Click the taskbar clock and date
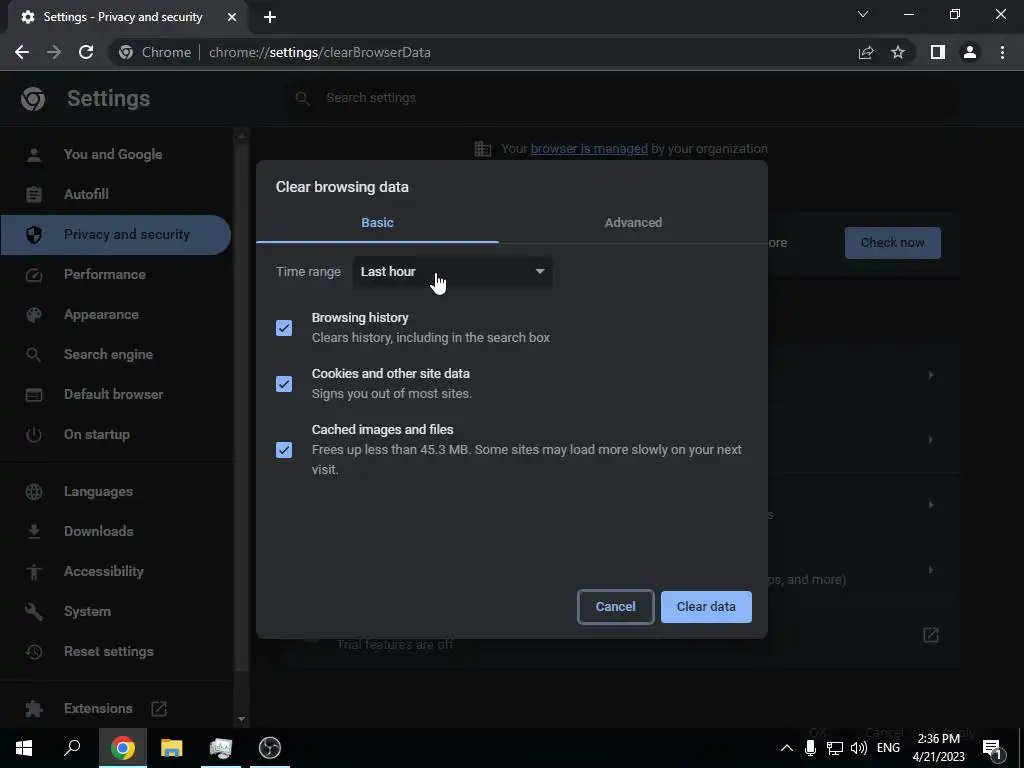The width and height of the screenshot is (1024, 768). pyautogui.click(x=939, y=748)
